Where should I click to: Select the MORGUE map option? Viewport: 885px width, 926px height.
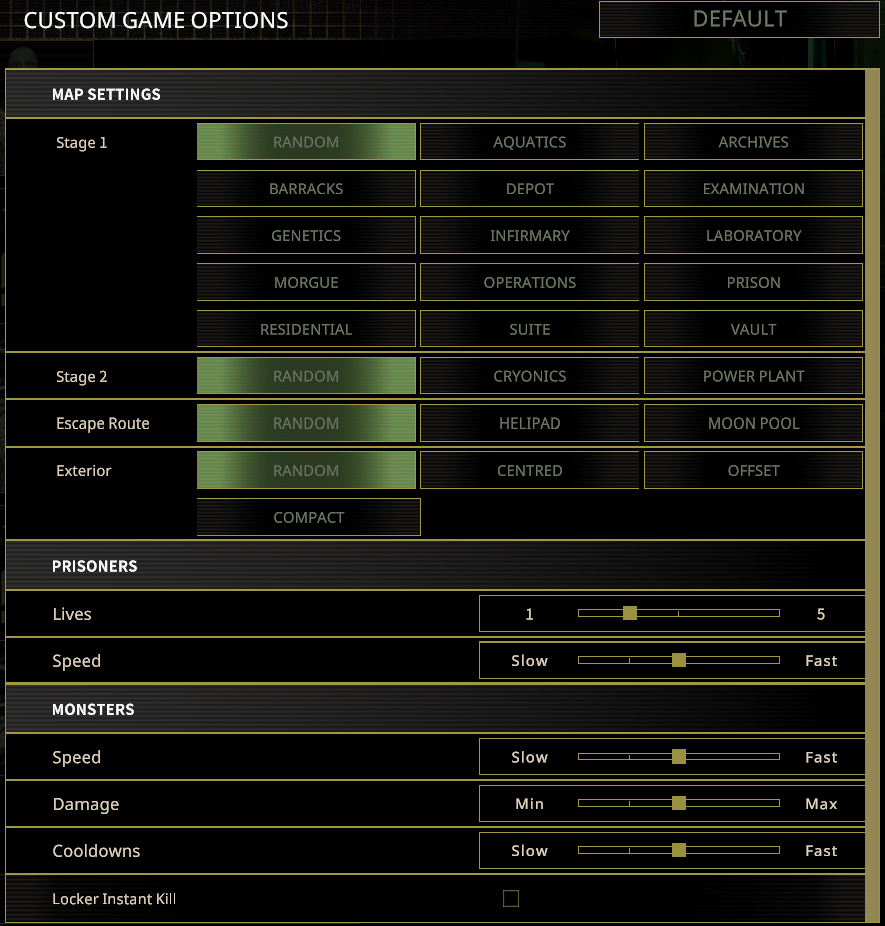[x=306, y=283]
